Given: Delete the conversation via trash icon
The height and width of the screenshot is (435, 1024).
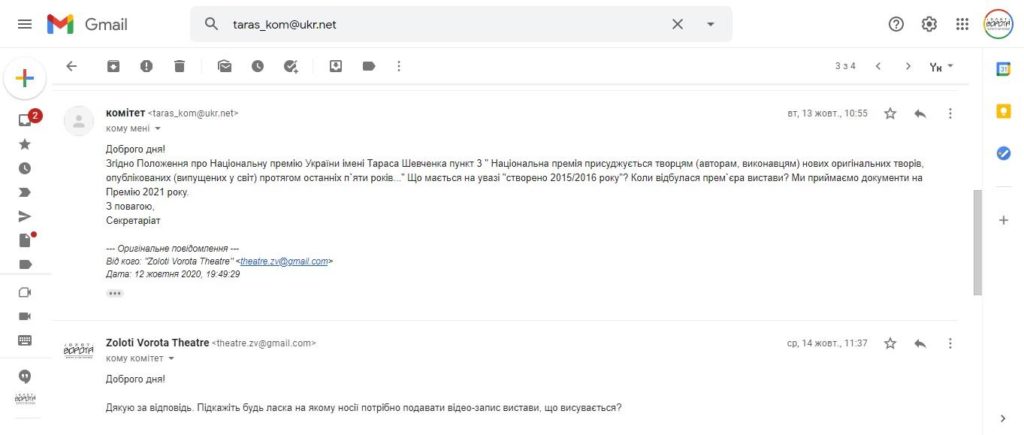Looking at the screenshot, I should click(180, 66).
